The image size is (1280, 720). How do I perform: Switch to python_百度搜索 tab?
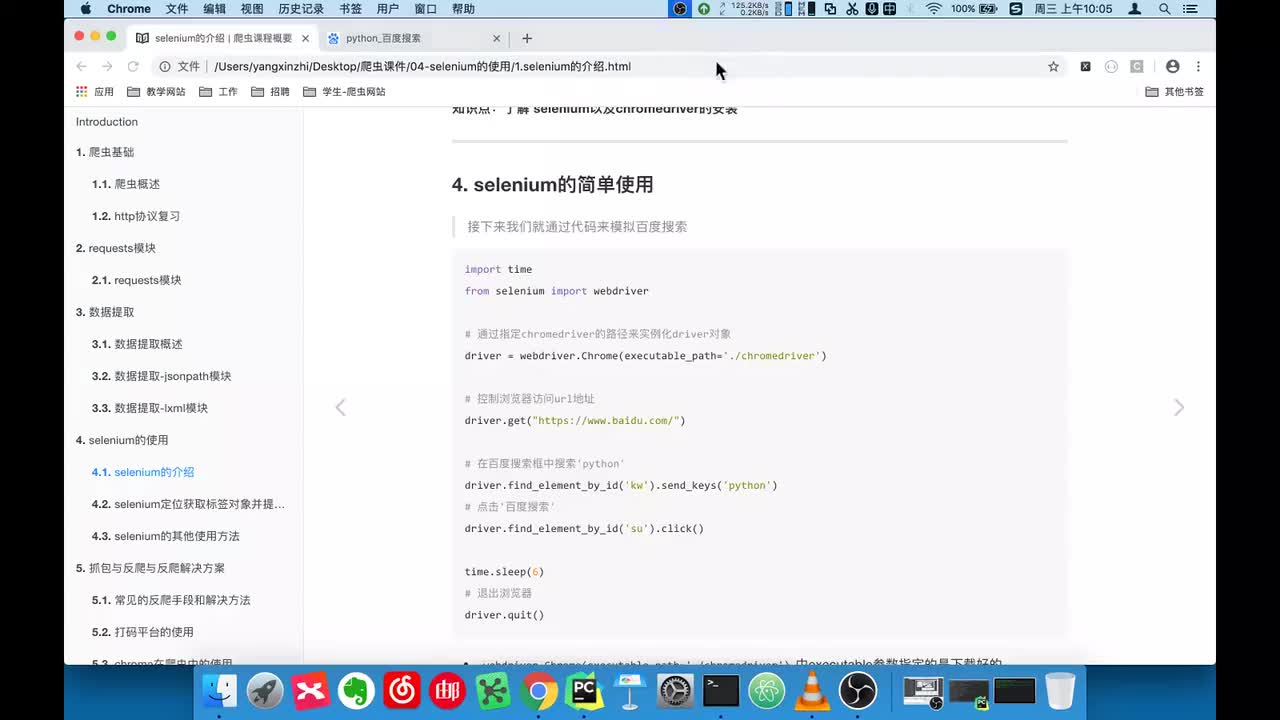[414, 38]
